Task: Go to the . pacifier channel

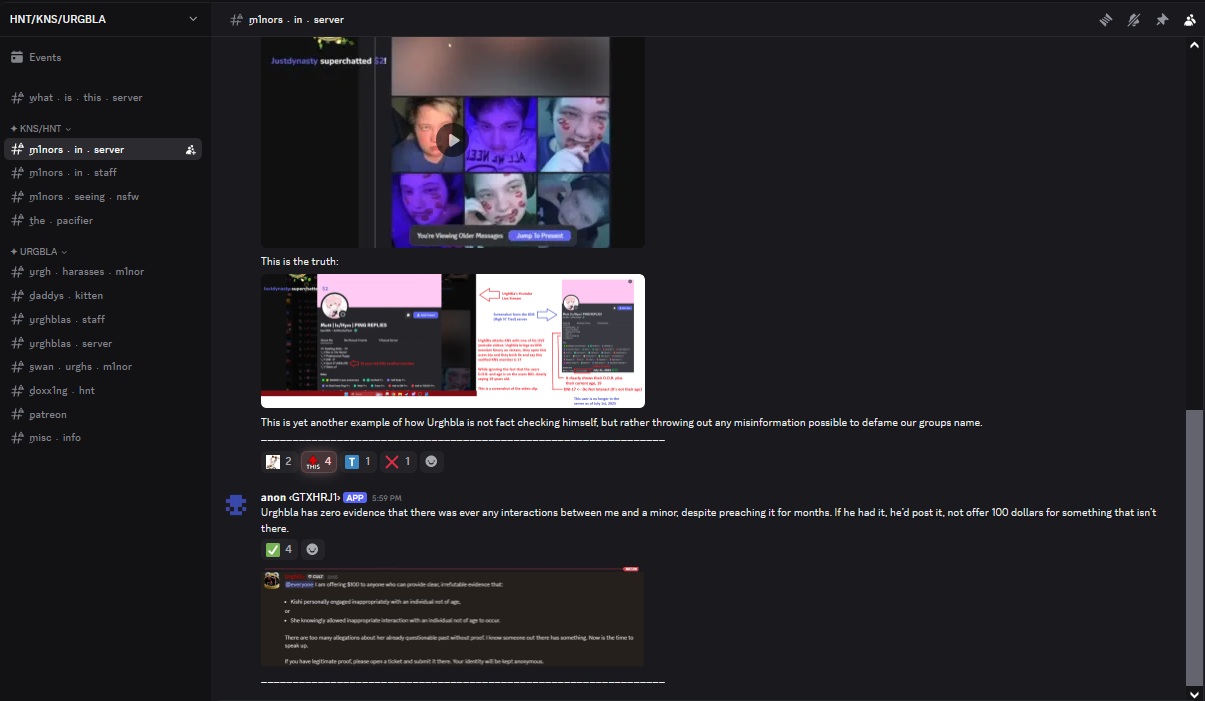Action: click(104, 220)
